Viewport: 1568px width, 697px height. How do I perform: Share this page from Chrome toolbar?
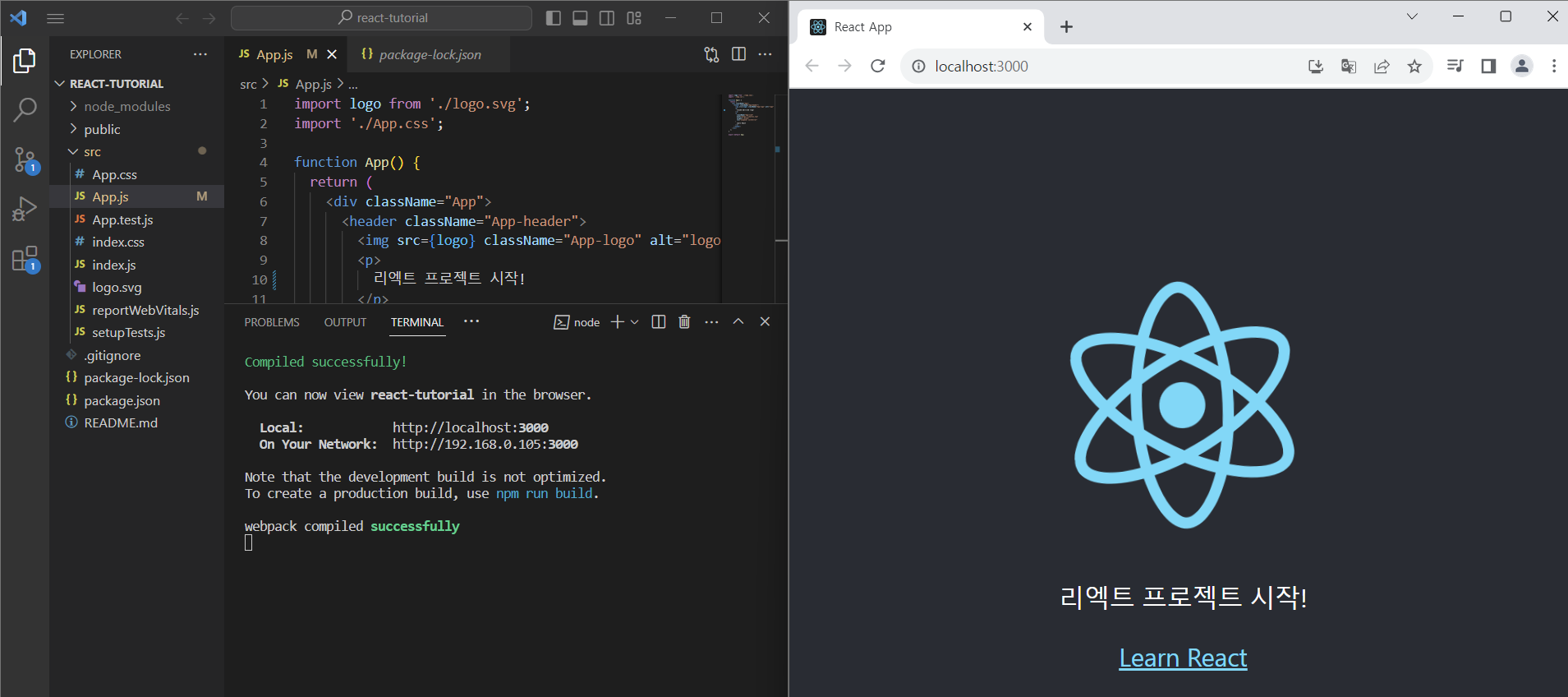[1382, 67]
